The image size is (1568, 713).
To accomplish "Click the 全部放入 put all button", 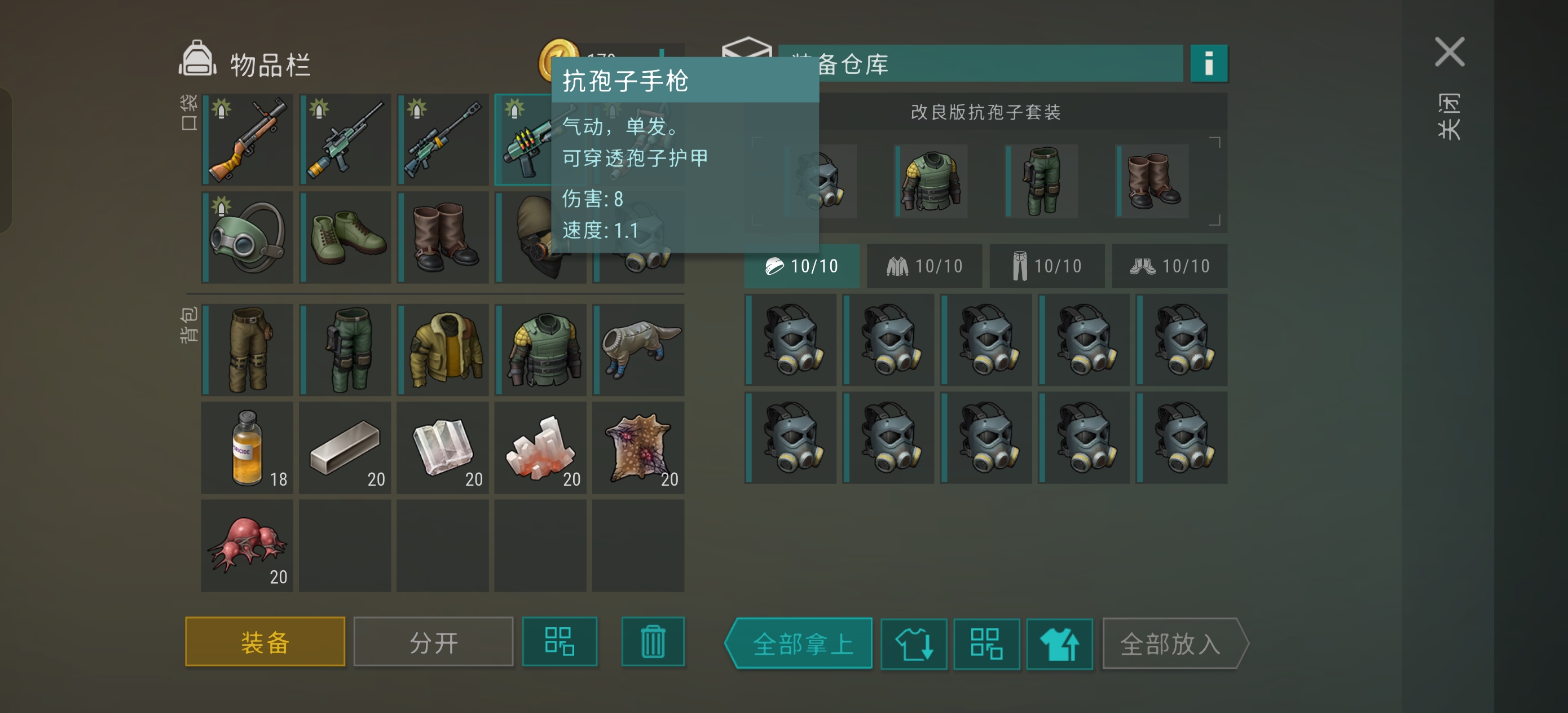I will pyautogui.click(x=1175, y=644).
